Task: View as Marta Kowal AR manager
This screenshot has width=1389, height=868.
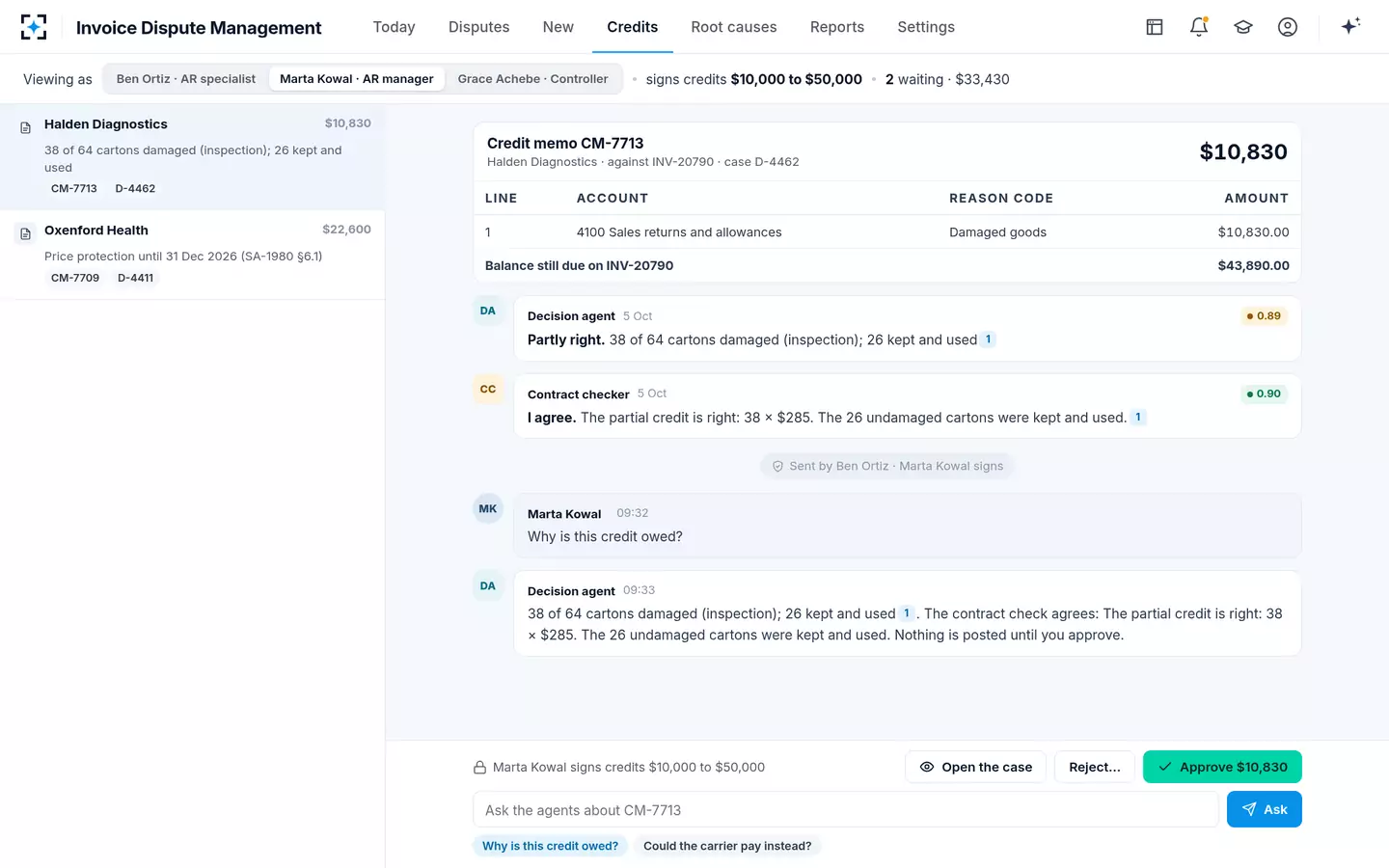Action: pos(357,79)
